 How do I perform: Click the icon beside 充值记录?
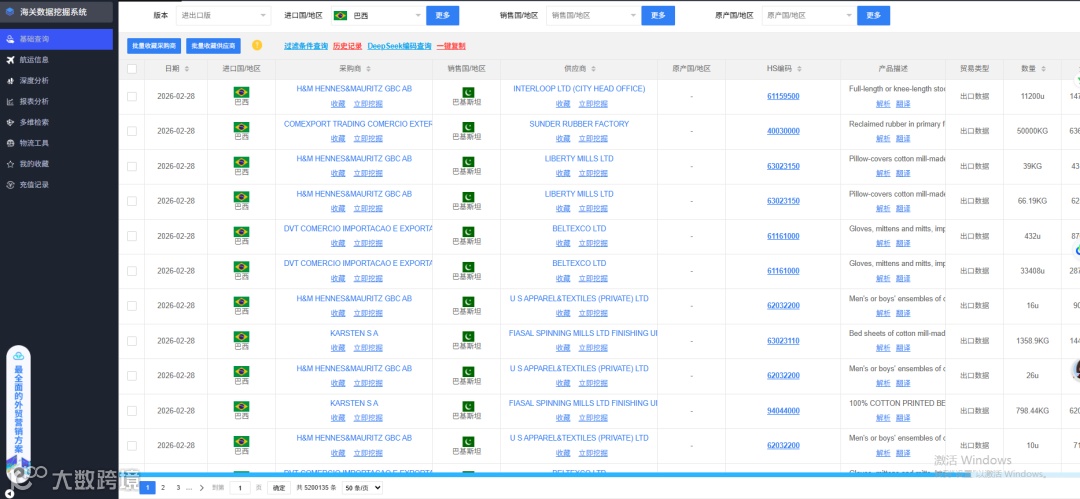(10, 185)
